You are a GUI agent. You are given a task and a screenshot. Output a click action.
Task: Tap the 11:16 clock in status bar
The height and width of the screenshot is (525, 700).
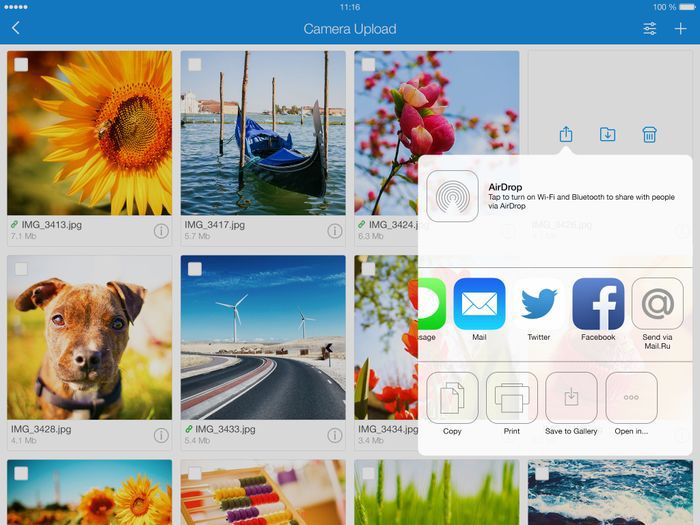(350, 7)
